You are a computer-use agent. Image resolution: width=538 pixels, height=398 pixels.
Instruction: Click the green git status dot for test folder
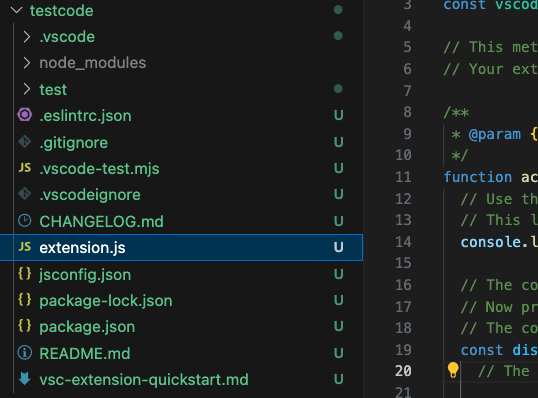point(338,89)
